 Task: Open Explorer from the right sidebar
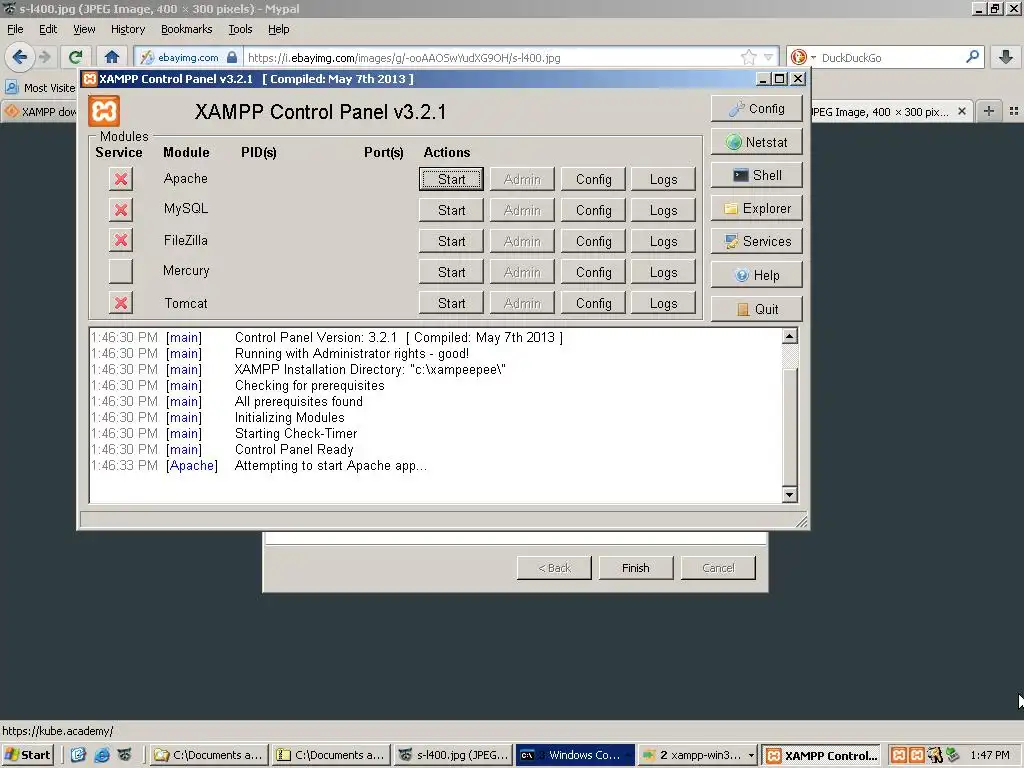(x=756, y=208)
